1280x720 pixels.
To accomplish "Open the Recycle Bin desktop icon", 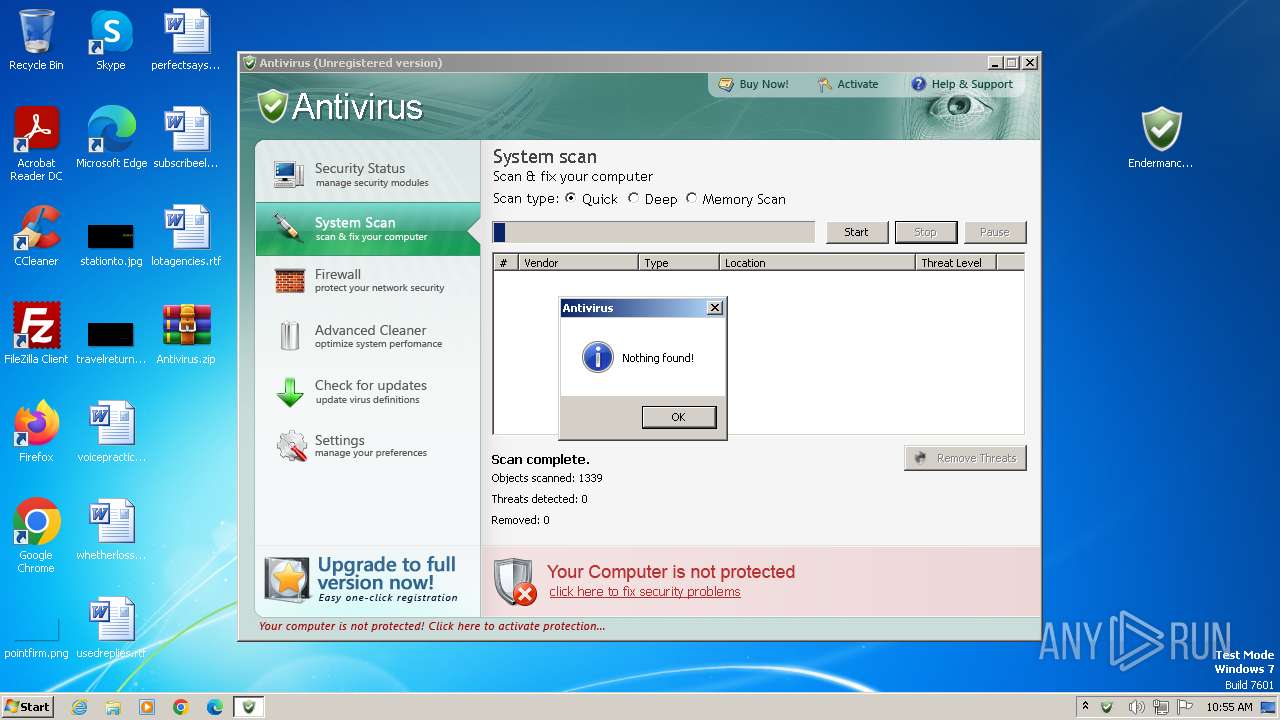I will pyautogui.click(x=36, y=40).
